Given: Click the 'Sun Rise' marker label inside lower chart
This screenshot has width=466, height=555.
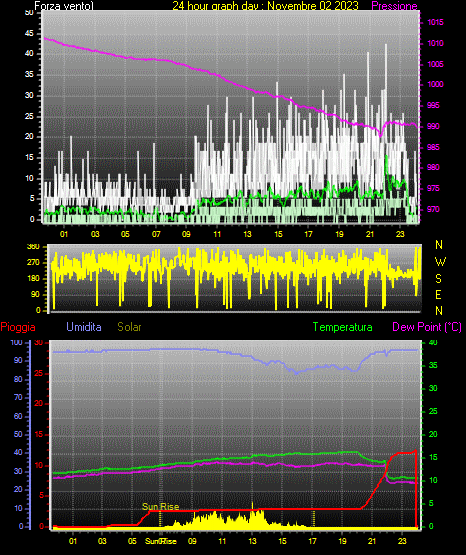Looking at the screenshot, I should [160, 507].
